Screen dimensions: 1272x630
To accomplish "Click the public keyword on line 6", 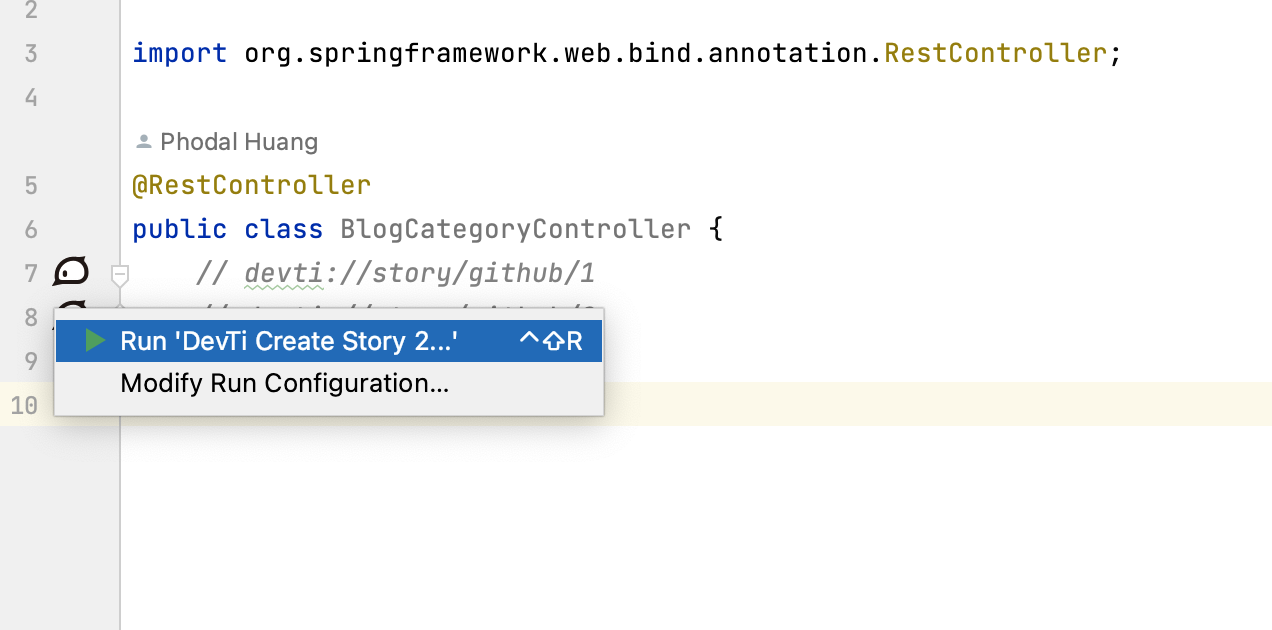I will [179, 228].
